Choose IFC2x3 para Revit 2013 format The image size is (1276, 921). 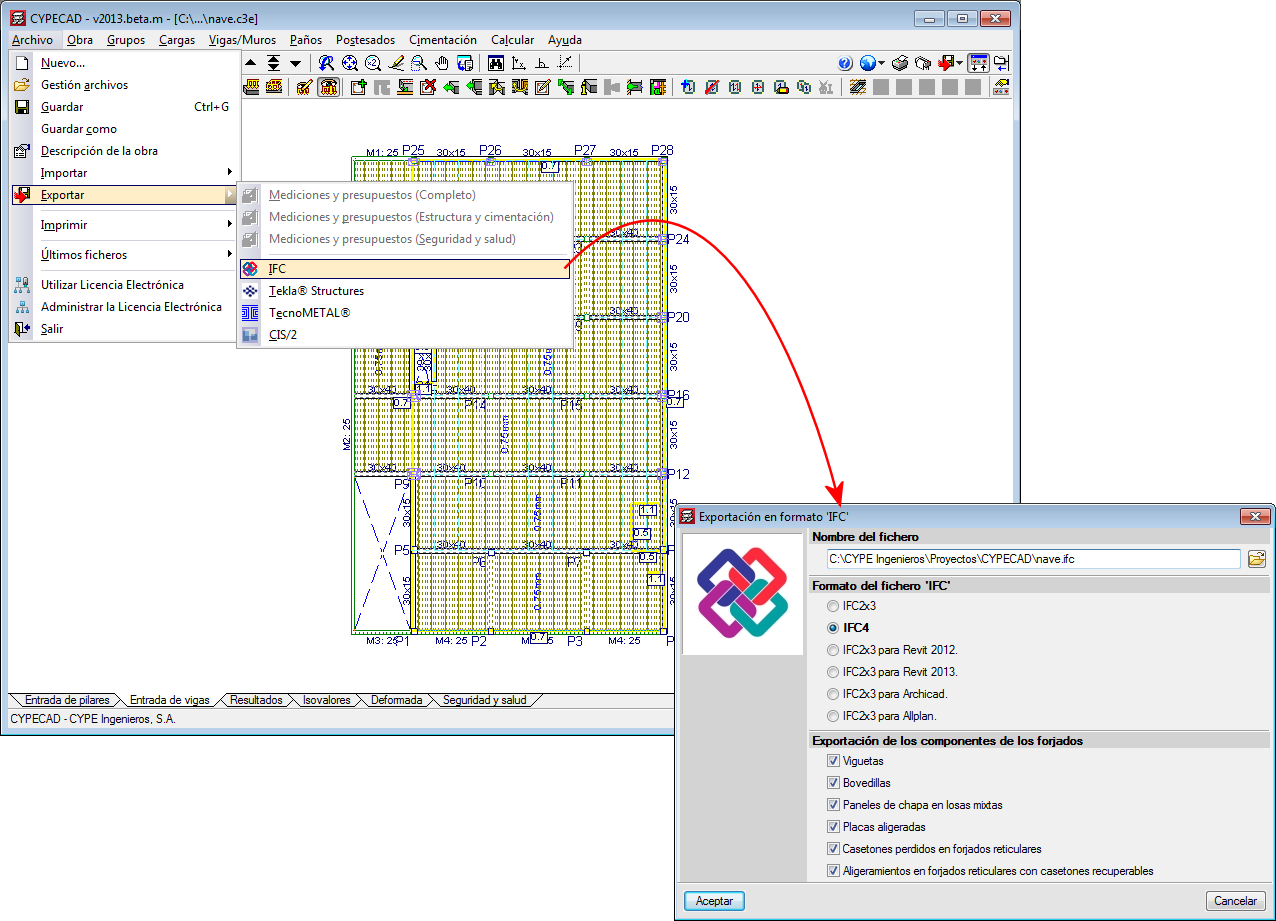tap(833, 672)
